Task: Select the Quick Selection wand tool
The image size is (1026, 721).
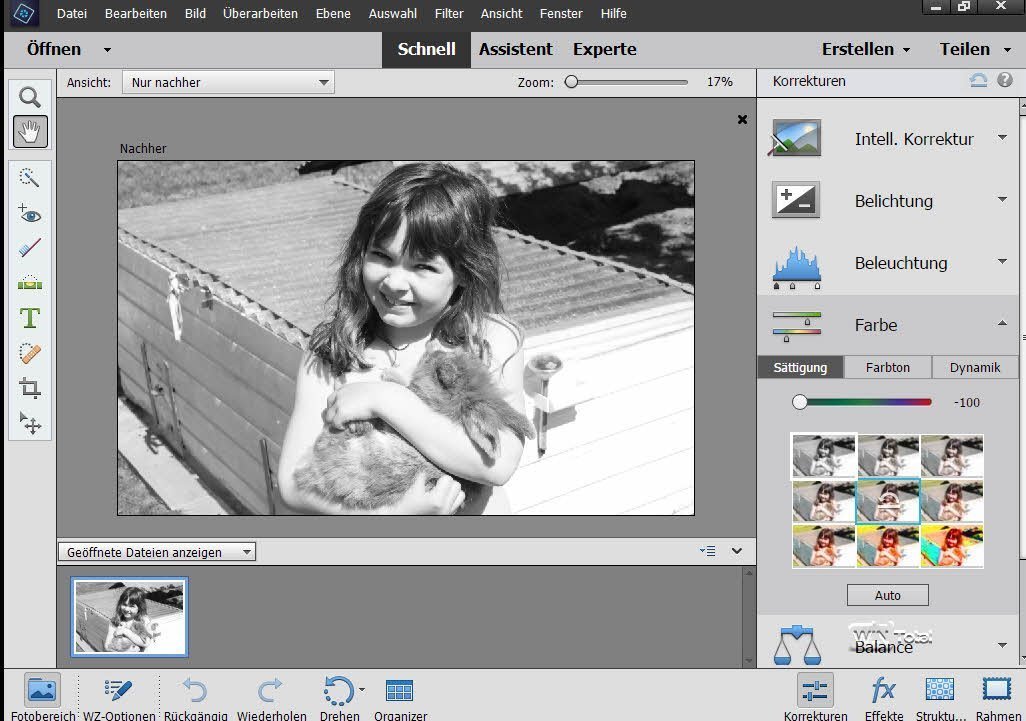Action: [30, 177]
